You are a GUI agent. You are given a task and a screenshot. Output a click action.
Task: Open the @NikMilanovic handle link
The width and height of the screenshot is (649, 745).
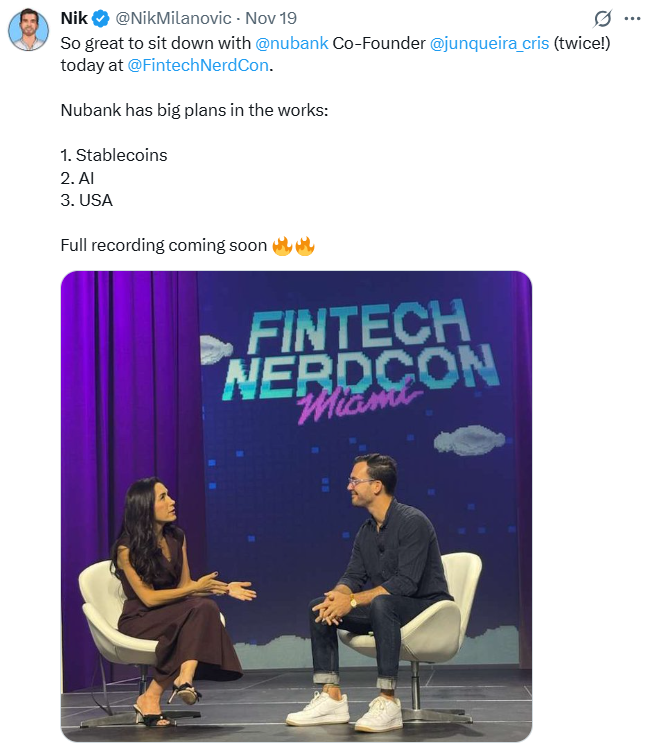[173, 18]
